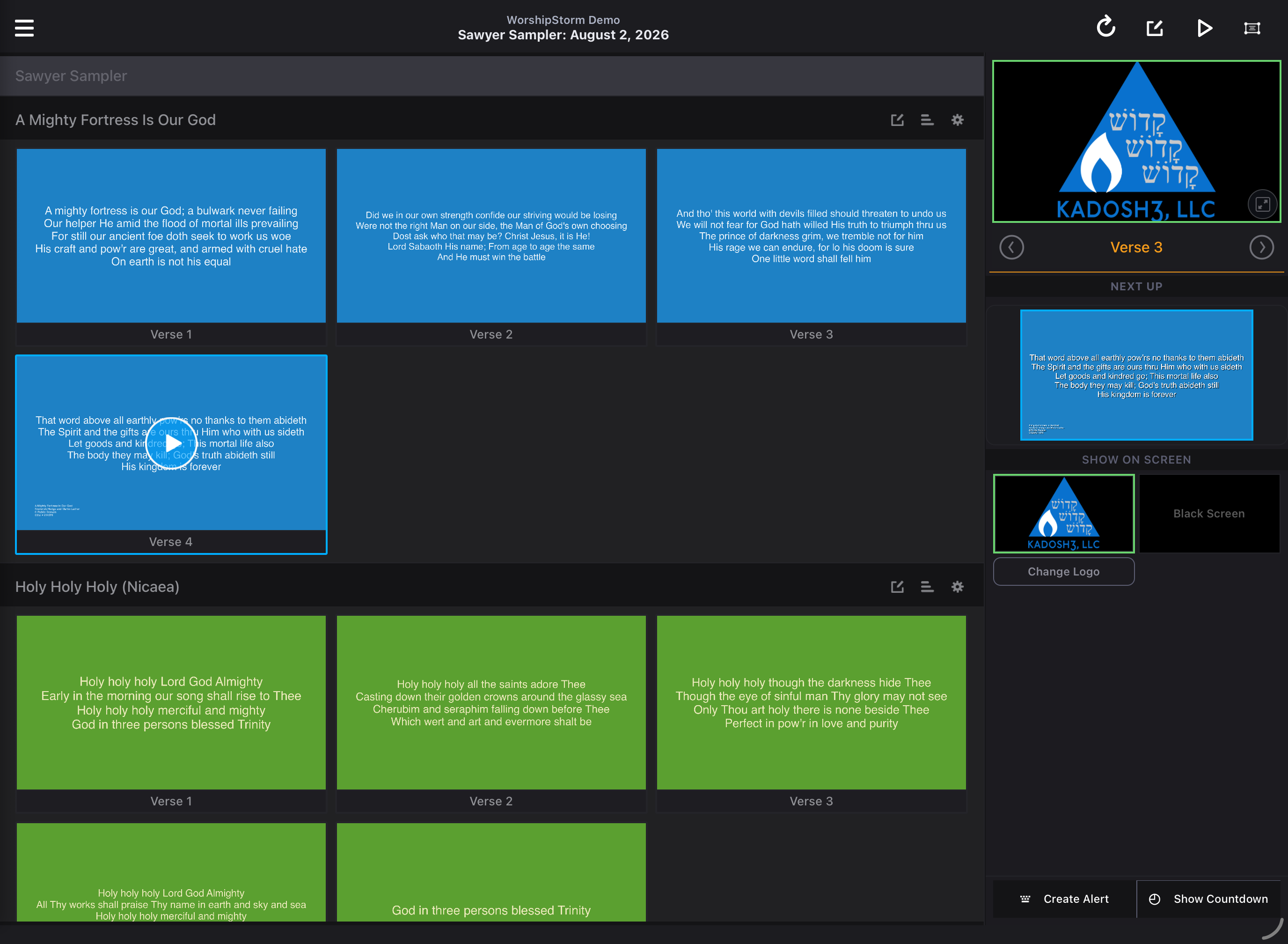Advance to next slide with right chevron
Image resolution: width=1288 pixels, height=944 pixels.
point(1261,247)
